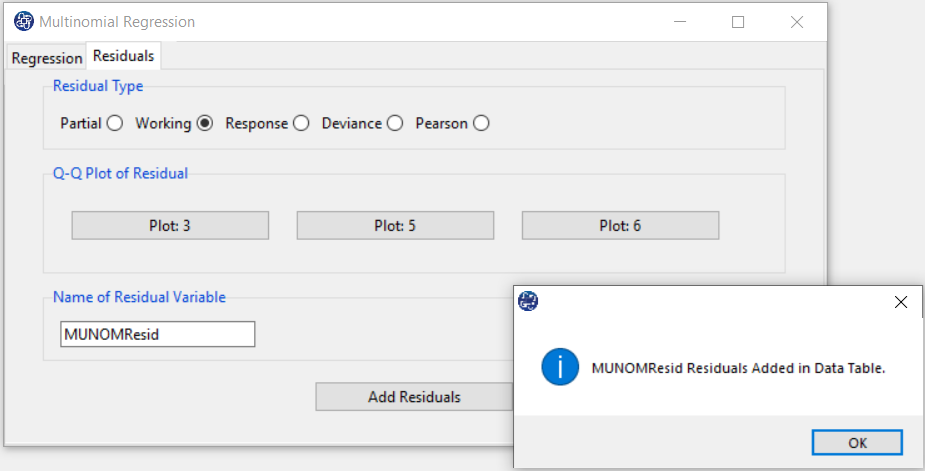Image resolution: width=925 pixels, height=471 pixels.
Task: Click the Multinomial Regression title bar app icon
Action: pyautogui.click(x=24, y=22)
